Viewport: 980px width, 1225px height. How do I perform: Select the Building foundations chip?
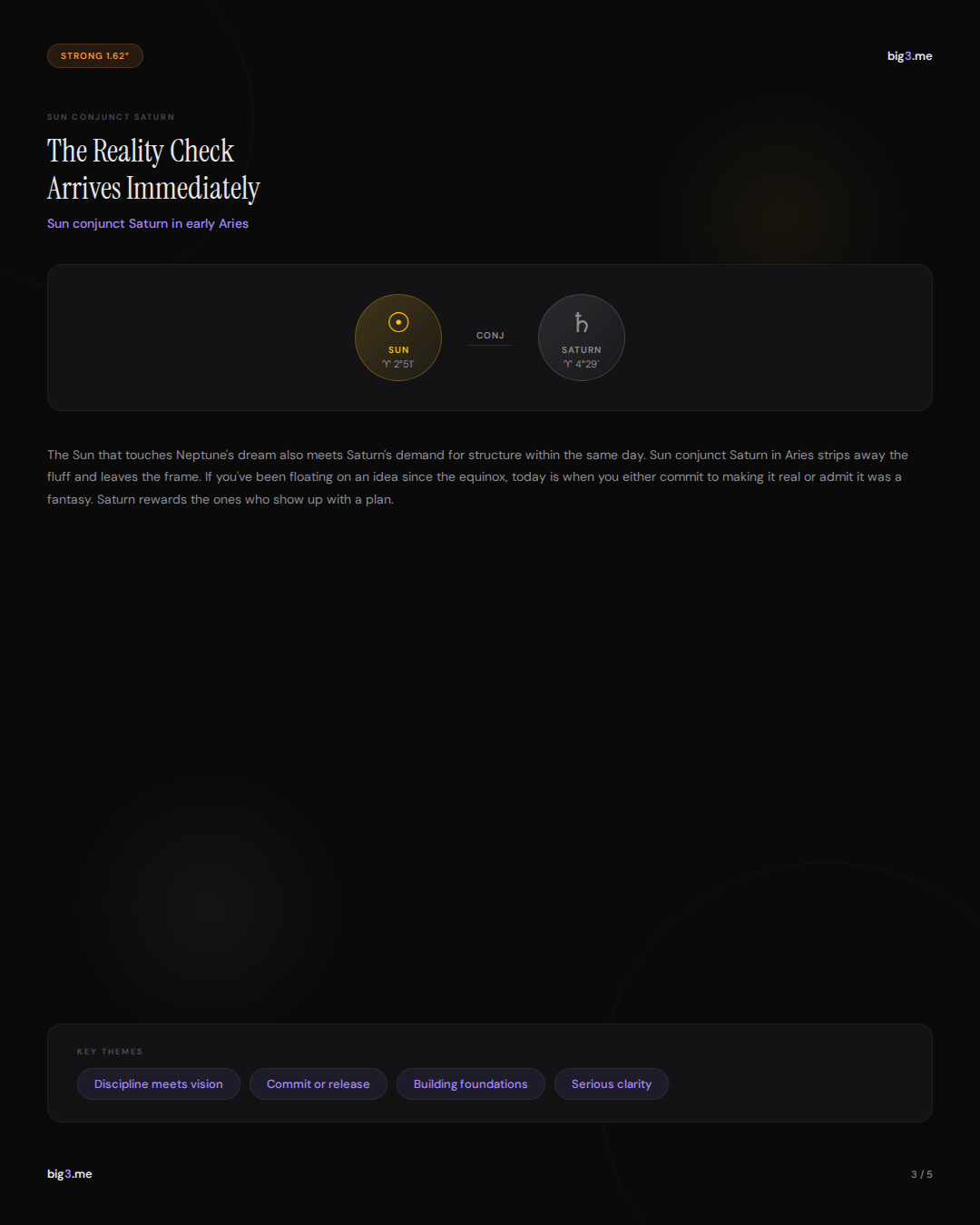point(470,1084)
